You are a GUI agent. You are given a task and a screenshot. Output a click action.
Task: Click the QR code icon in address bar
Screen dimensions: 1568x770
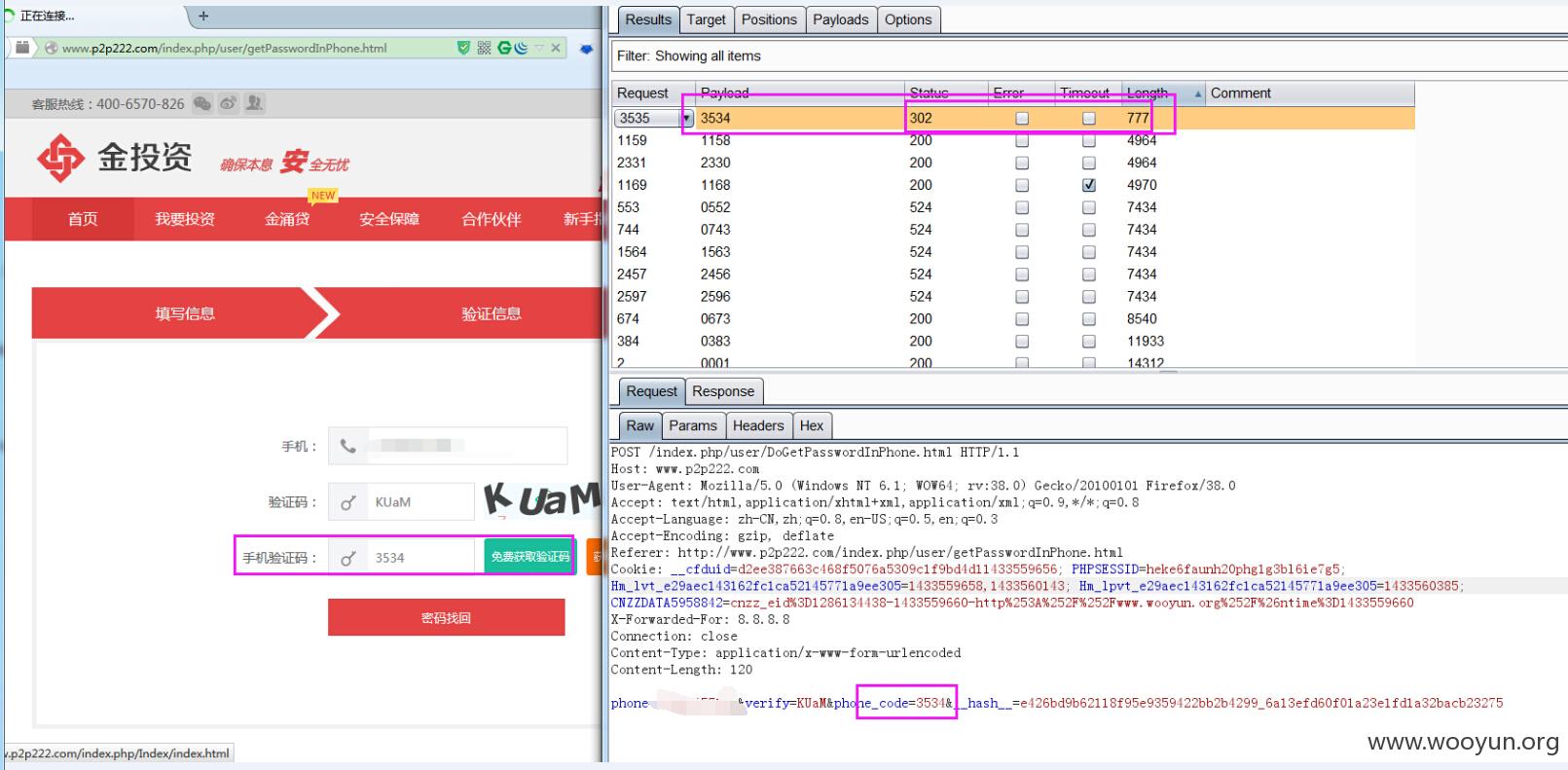pos(484,48)
